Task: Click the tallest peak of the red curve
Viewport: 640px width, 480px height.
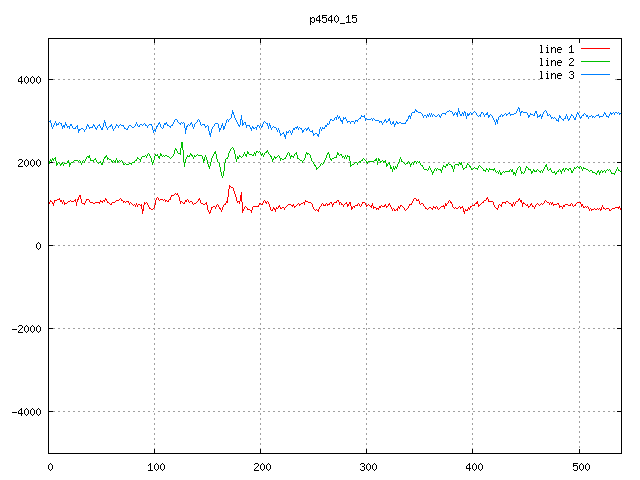Action: pos(230,186)
